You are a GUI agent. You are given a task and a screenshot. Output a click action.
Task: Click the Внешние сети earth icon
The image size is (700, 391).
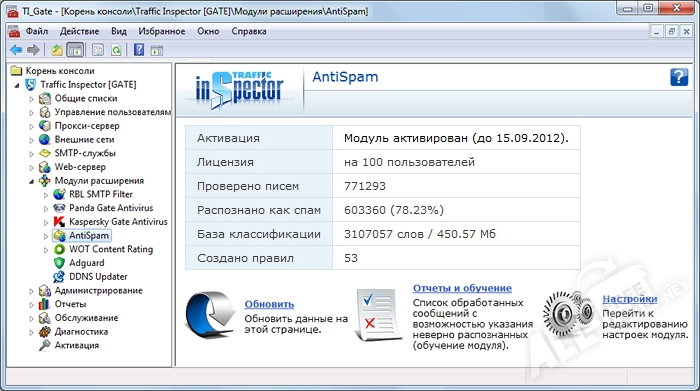click(45, 140)
